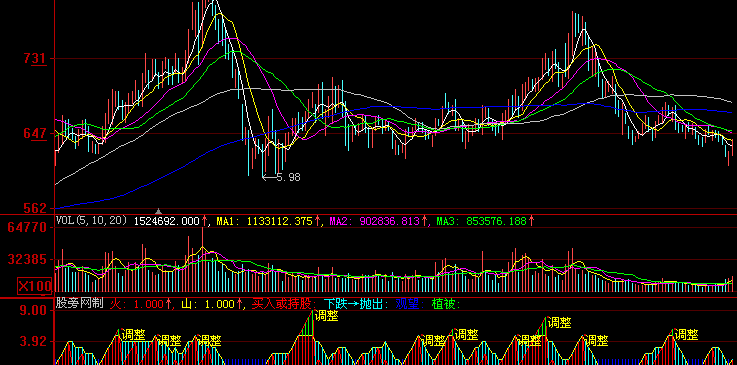
Task: Click the arrow pointing to the 5.98 low
Action: pyautogui.click(x=269, y=177)
